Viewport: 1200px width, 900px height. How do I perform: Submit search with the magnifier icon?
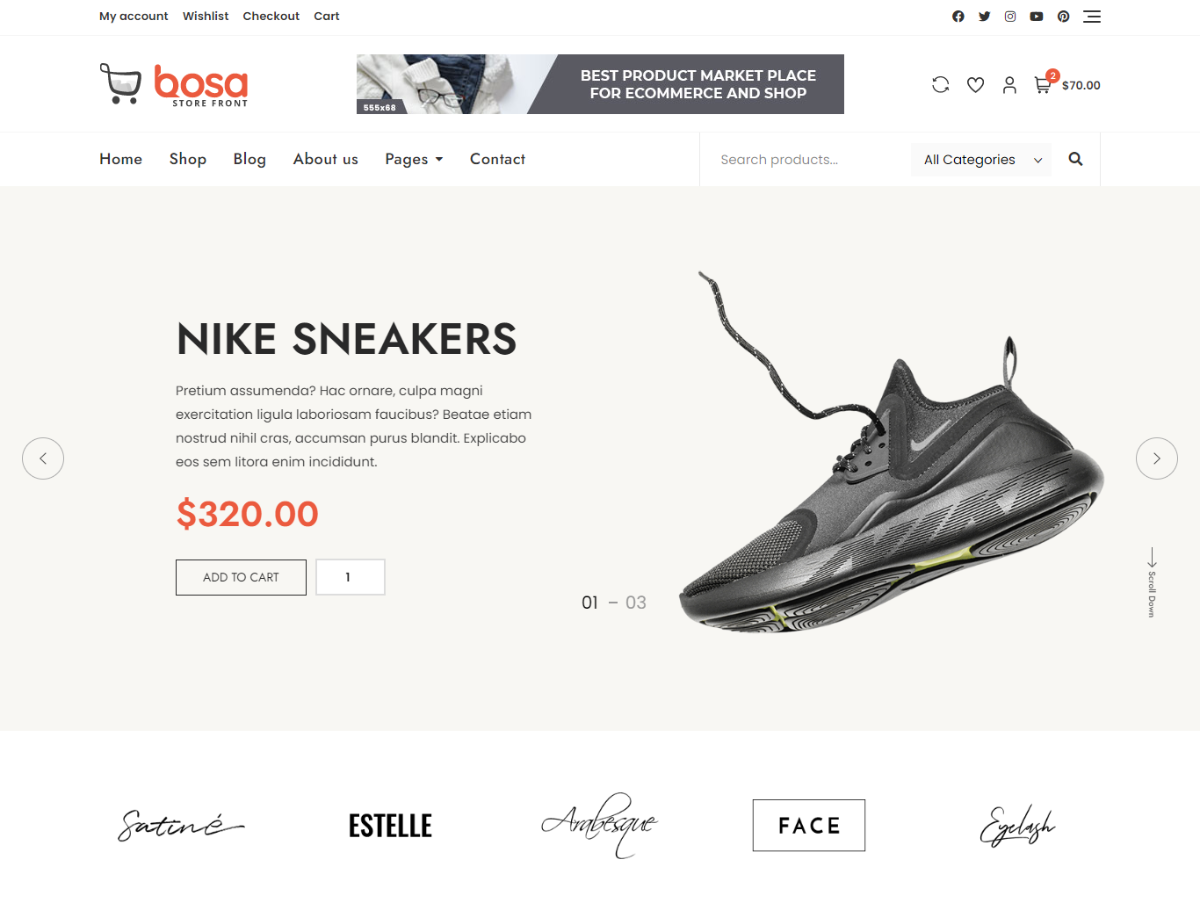coord(1075,158)
